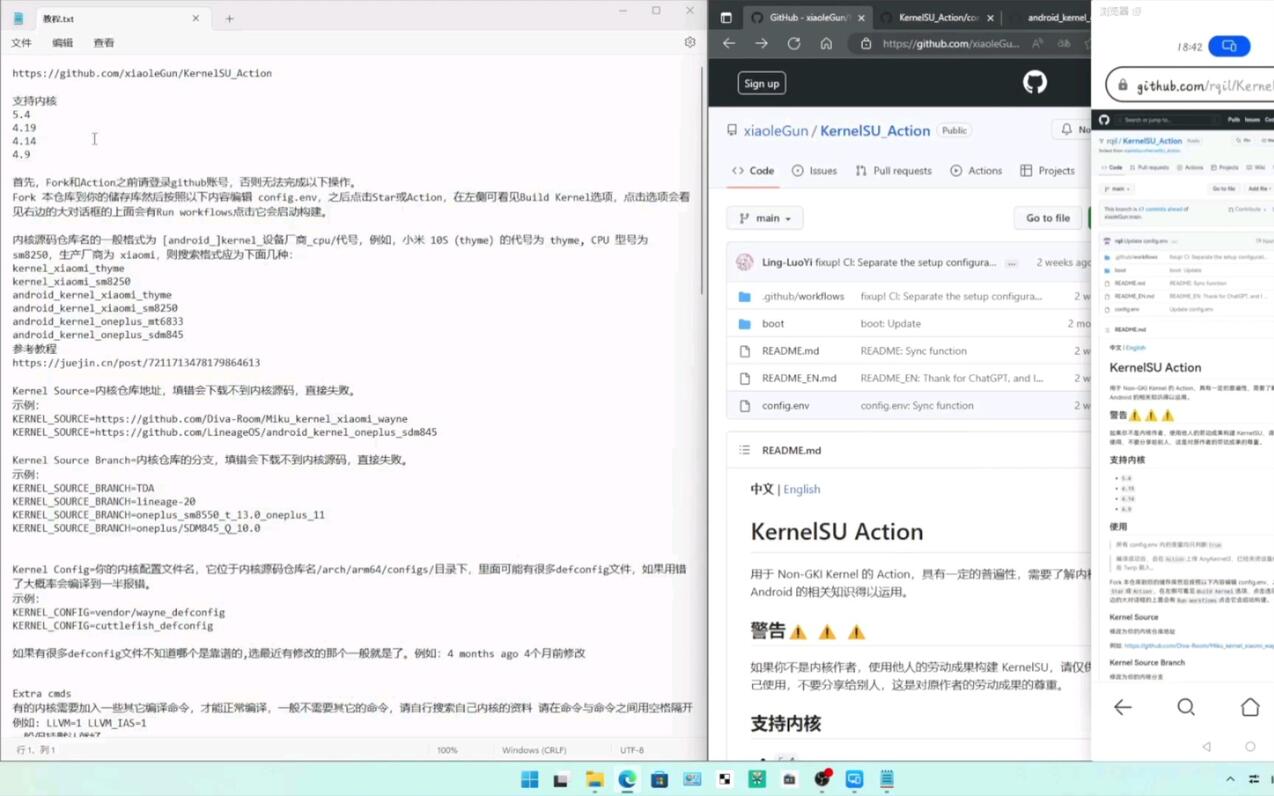Expand commit message ellipsis button
This screenshot has height=796, width=1274.
tap(1012, 263)
